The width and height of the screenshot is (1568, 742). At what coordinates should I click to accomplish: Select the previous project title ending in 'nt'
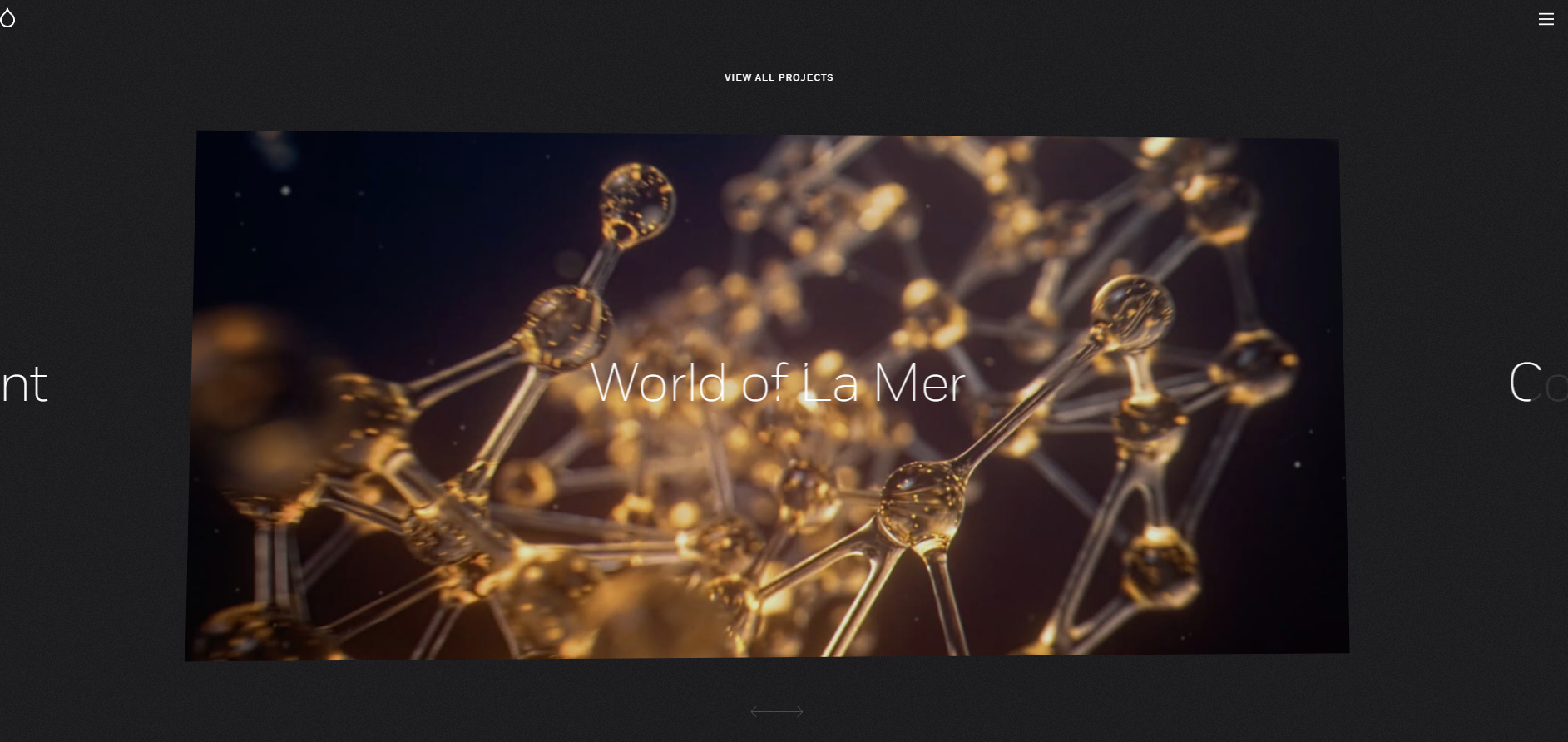[x=24, y=385]
